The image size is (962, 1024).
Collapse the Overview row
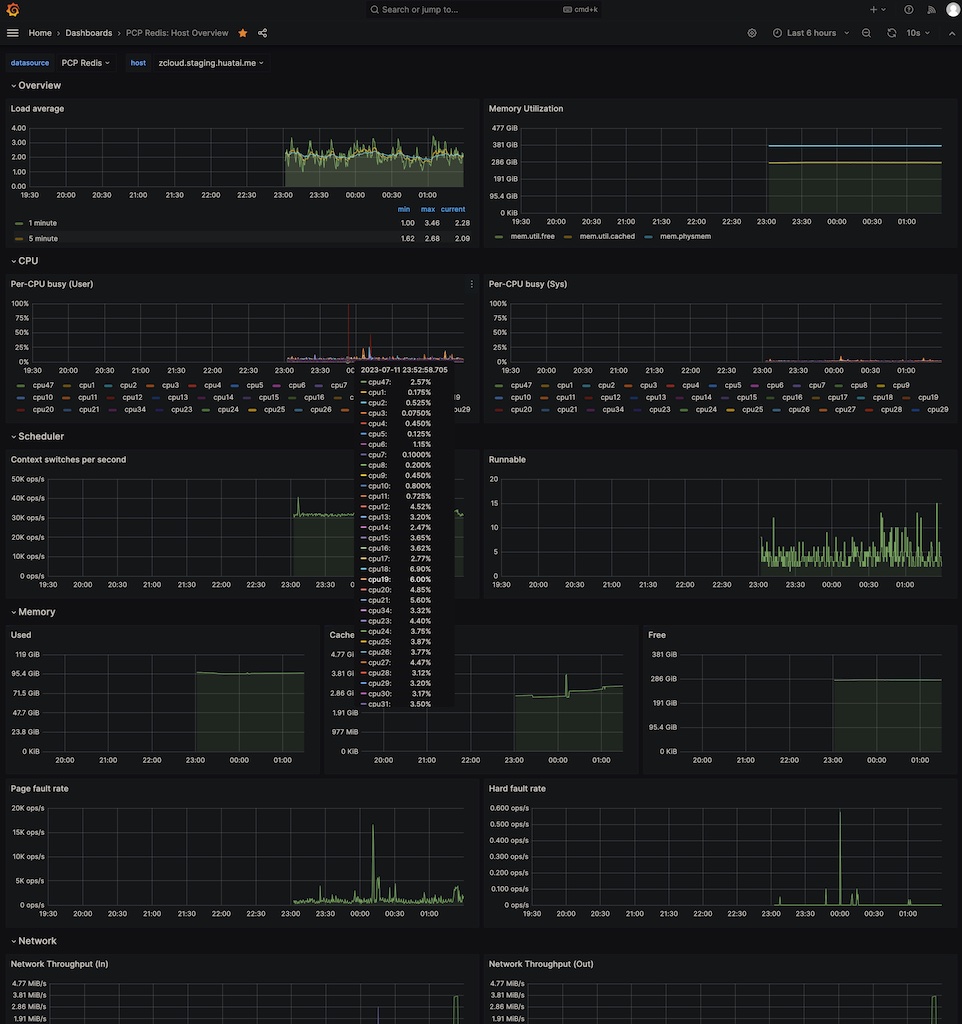(36, 86)
